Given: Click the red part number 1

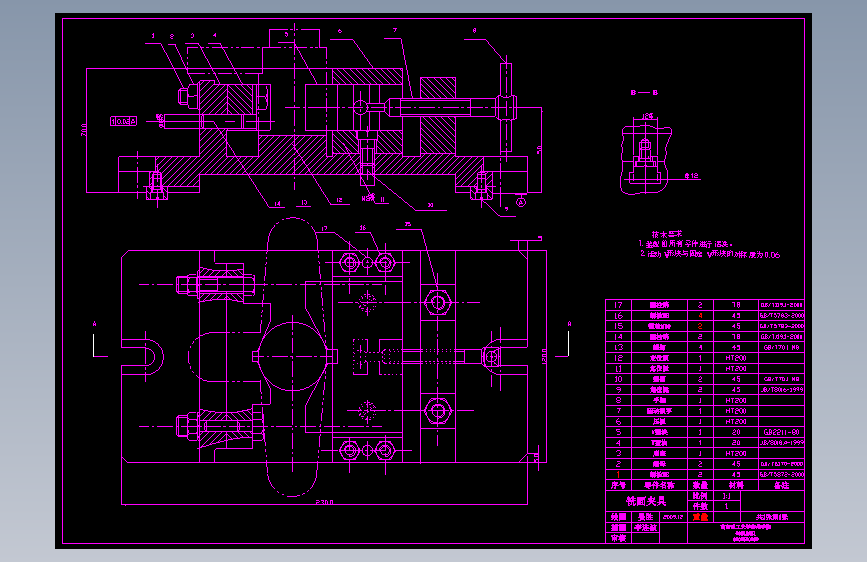Looking at the screenshot, I should (618, 475).
